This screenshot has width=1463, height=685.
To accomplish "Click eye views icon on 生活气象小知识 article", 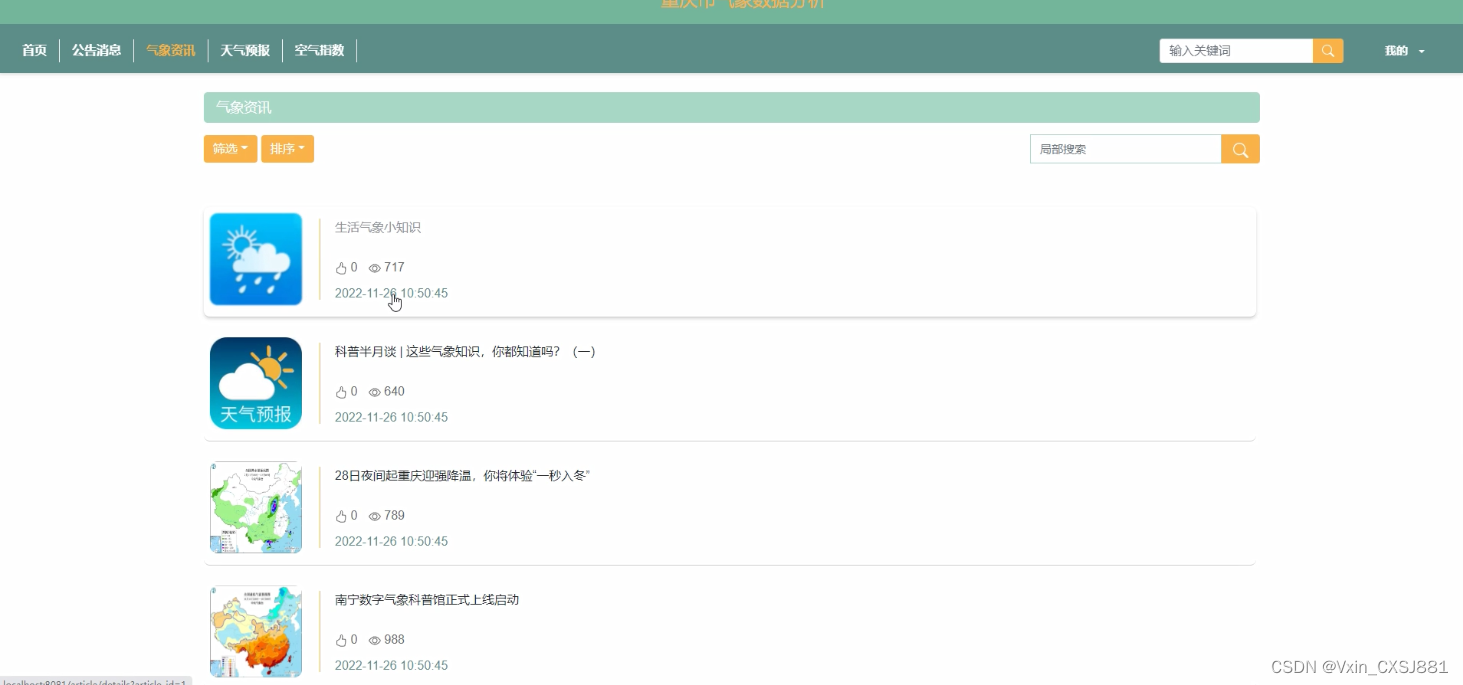I will pyautogui.click(x=375, y=268).
